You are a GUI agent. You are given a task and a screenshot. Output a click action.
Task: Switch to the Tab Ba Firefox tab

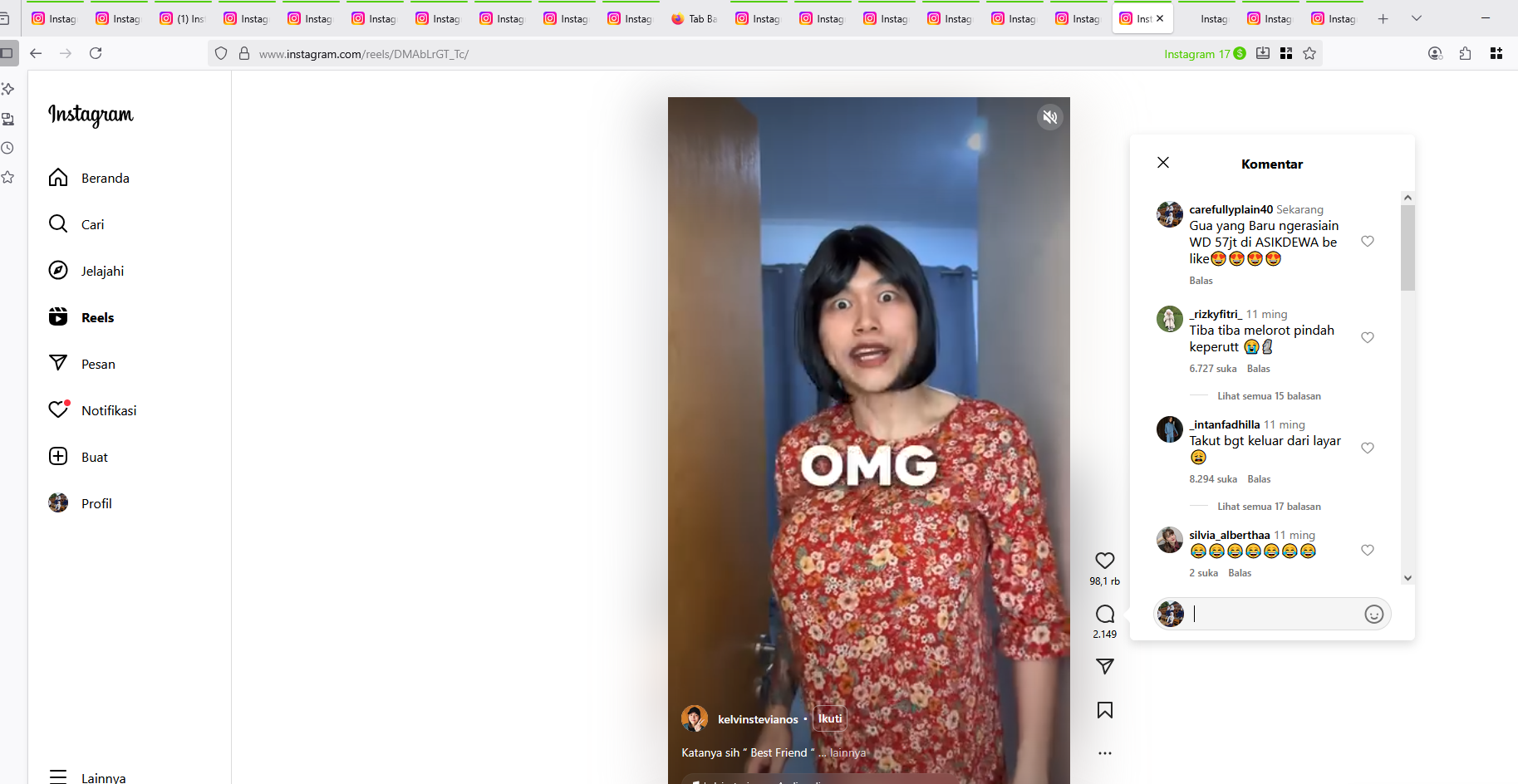tap(694, 18)
